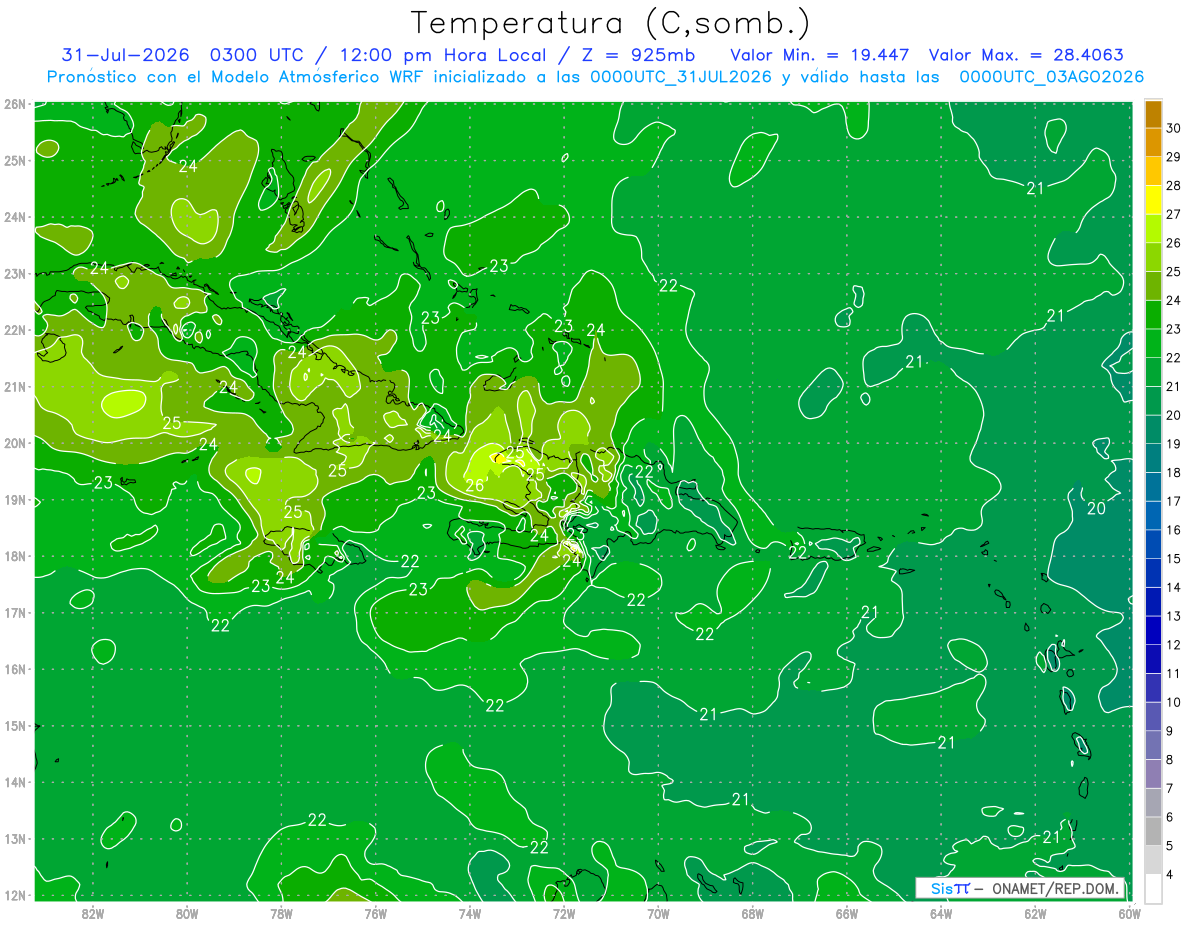This screenshot has width=1200, height=927.
Task: Click the '21N' latitude axis label
Action: coord(16,386)
